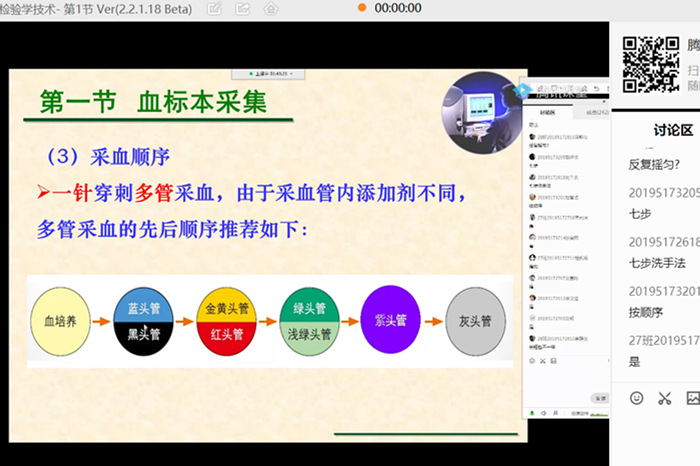Click the home icon in the title bar

pos(271,9)
